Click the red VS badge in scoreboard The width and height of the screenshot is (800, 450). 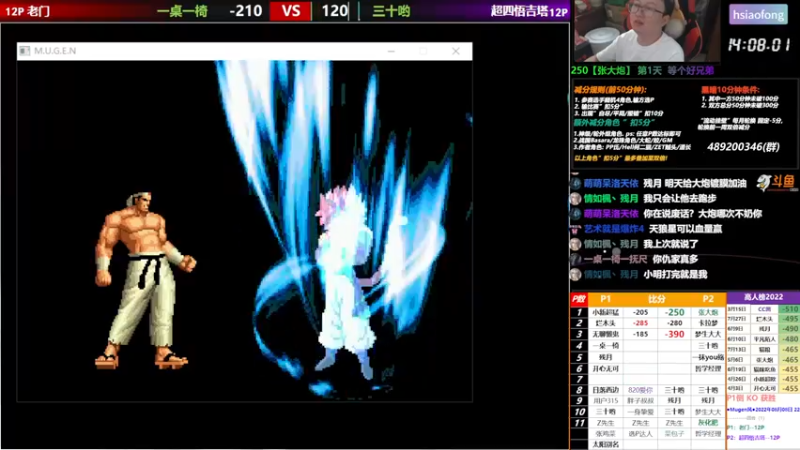290,11
